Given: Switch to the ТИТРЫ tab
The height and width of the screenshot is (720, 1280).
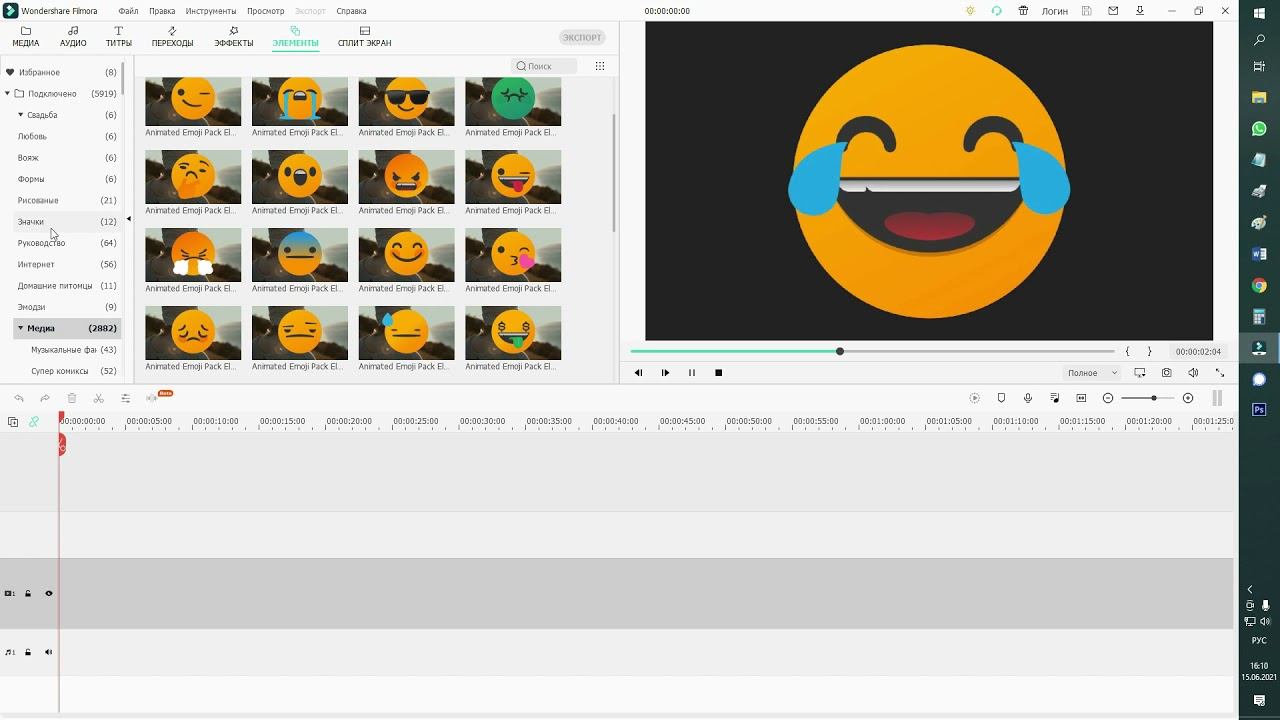Looking at the screenshot, I should 119,37.
